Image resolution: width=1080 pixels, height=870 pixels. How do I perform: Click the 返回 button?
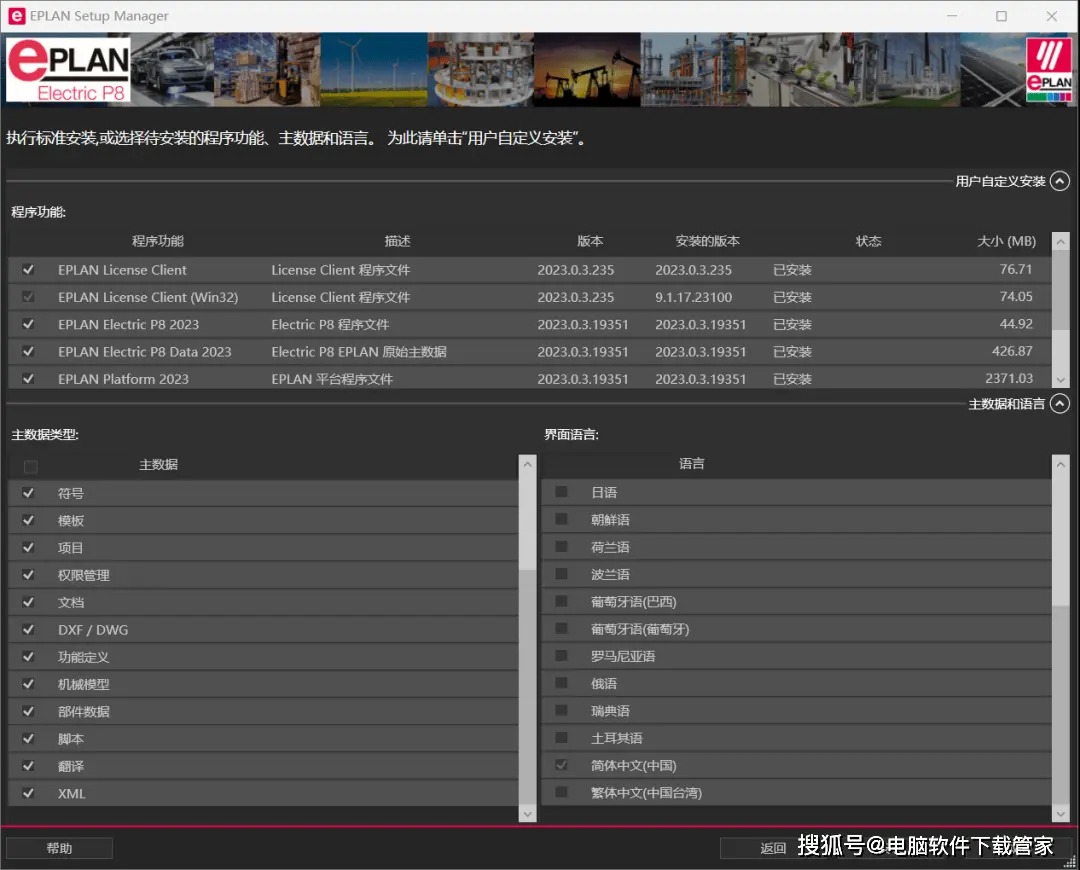tap(773, 848)
